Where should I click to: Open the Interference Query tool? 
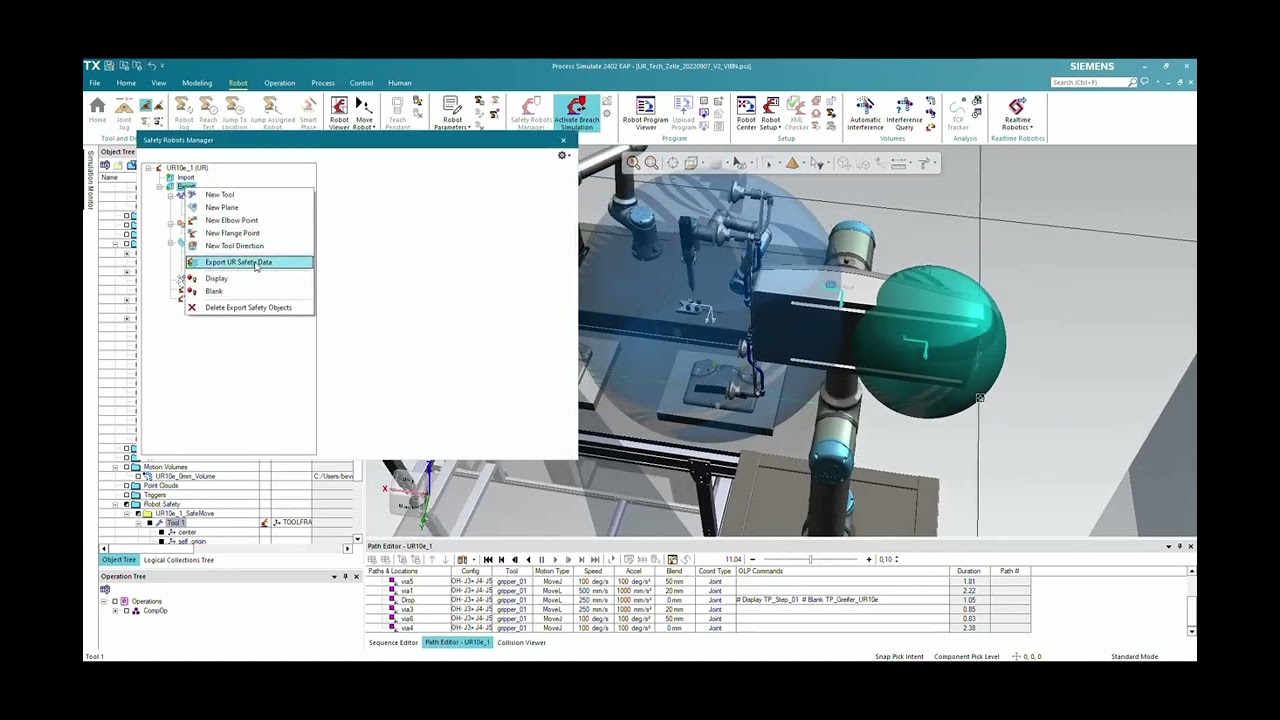904,113
